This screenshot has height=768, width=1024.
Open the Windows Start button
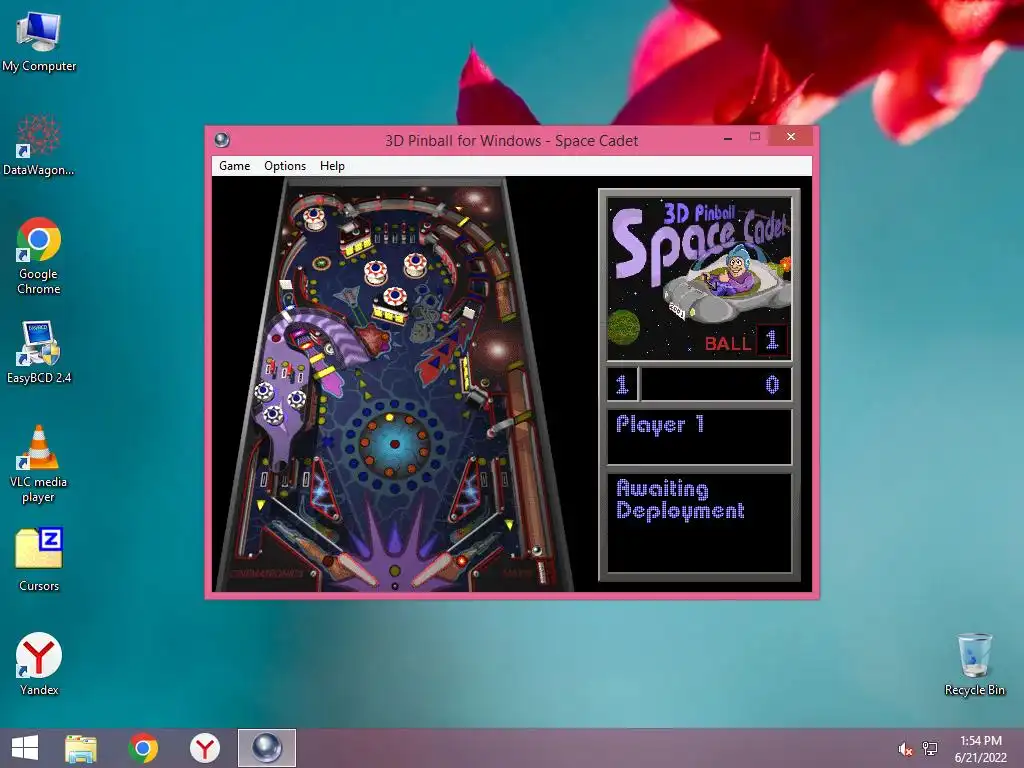pos(25,748)
